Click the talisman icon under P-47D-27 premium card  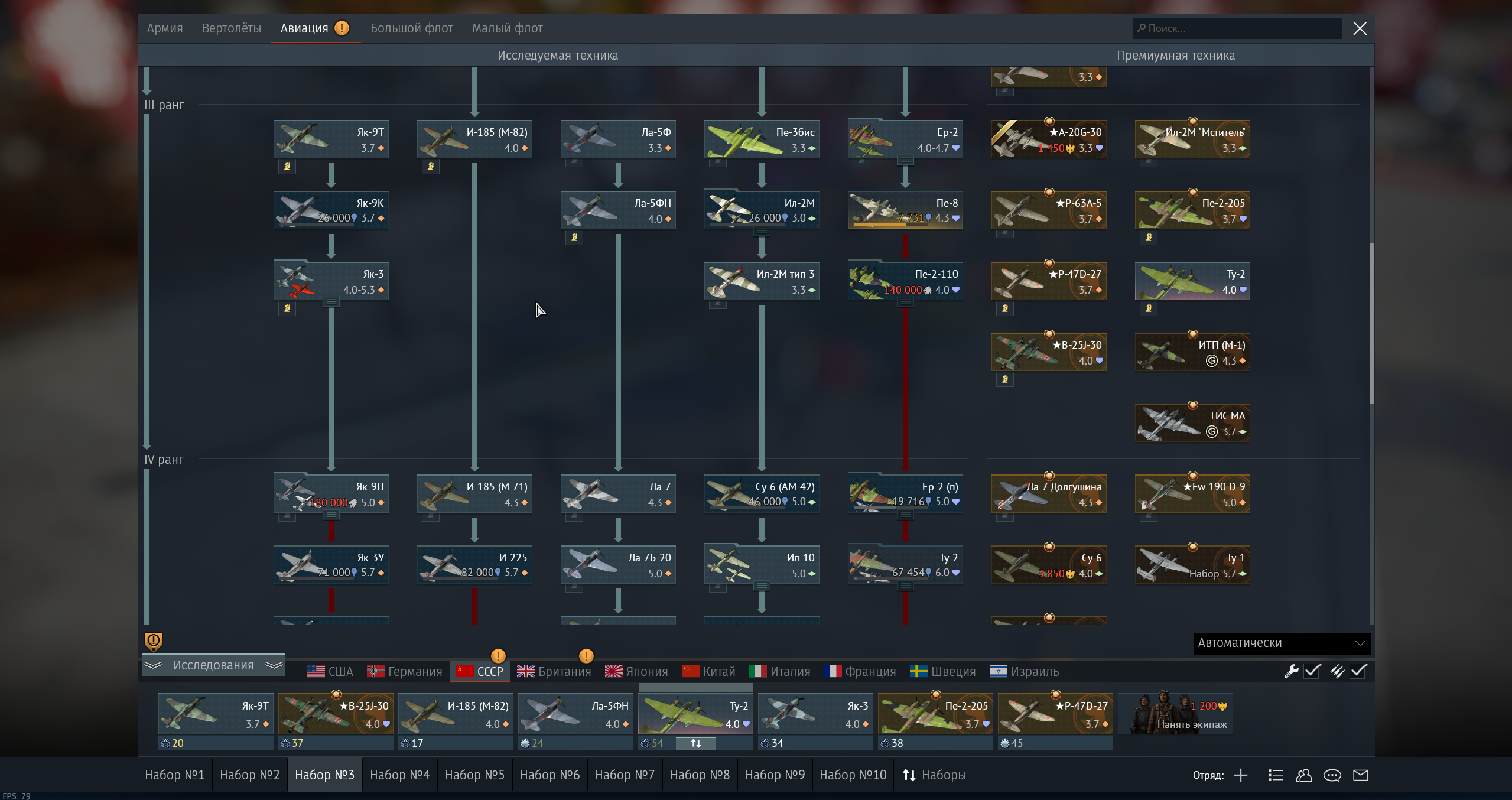click(1005, 308)
